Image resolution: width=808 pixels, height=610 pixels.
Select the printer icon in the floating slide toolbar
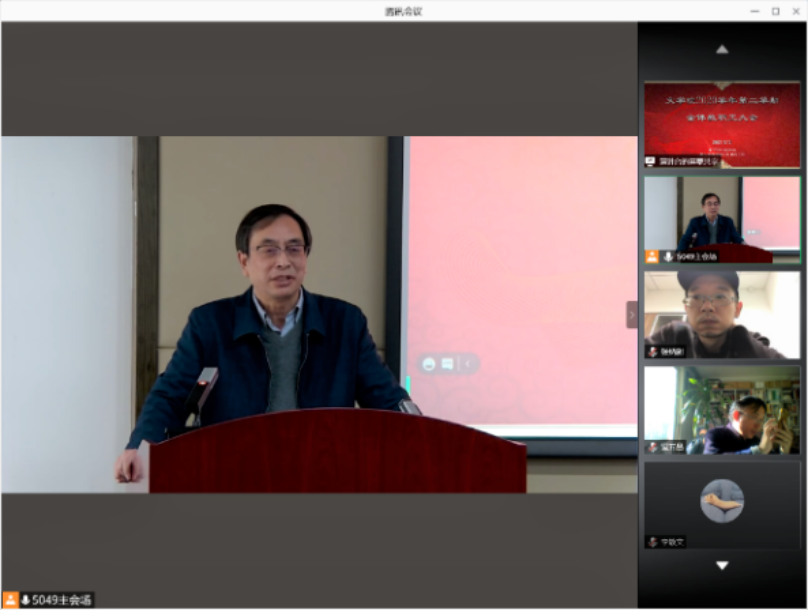[x=429, y=364]
